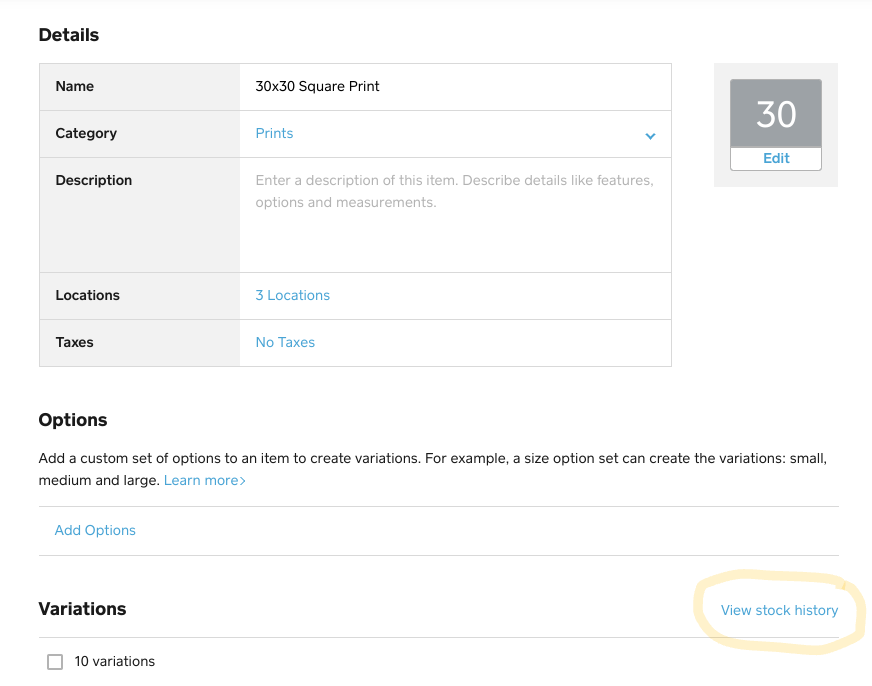Open the "No Taxes" link
872x686 pixels.
(285, 342)
